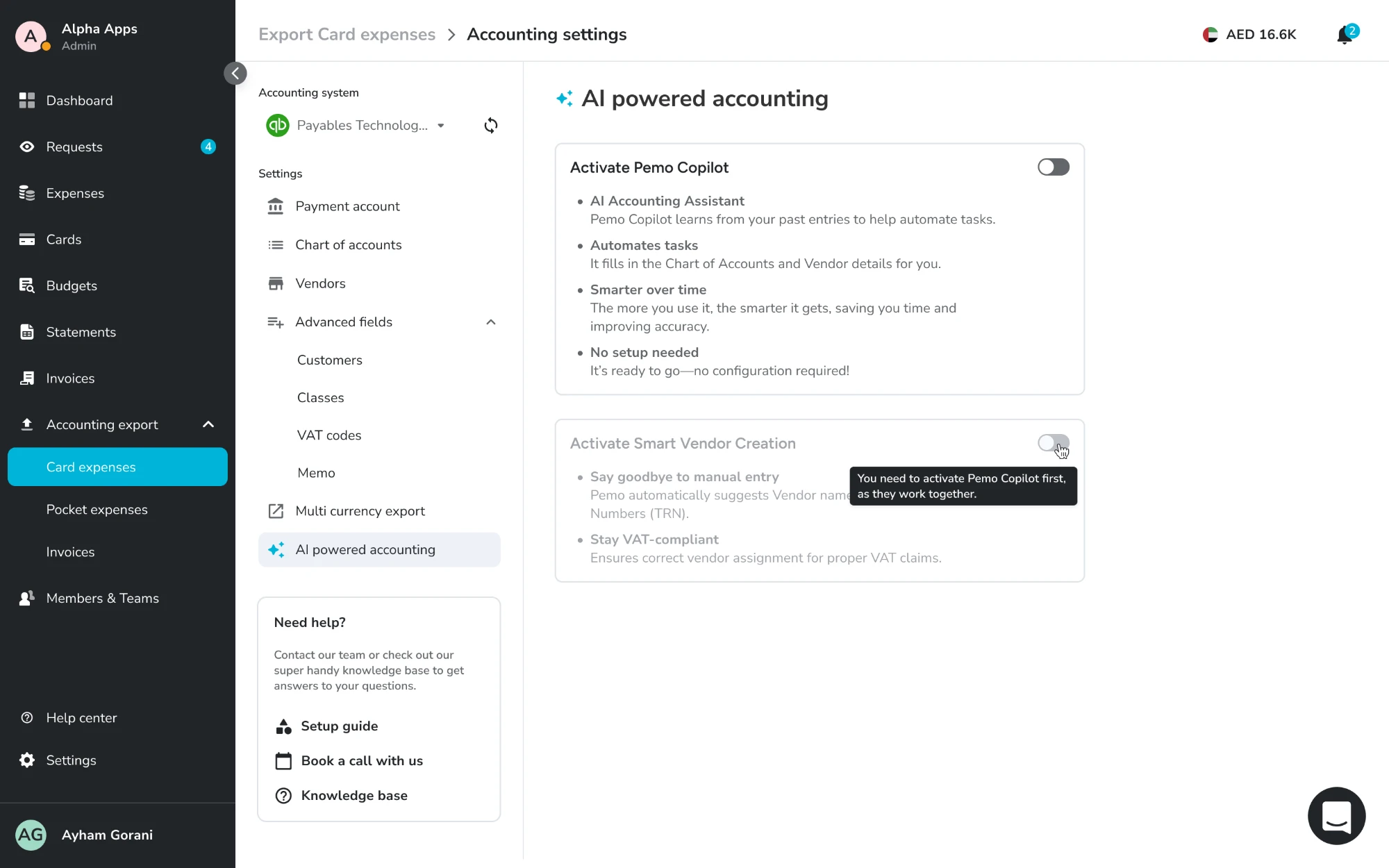Open VAT codes advanced field
This screenshot has height=868, width=1389.
(x=329, y=435)
